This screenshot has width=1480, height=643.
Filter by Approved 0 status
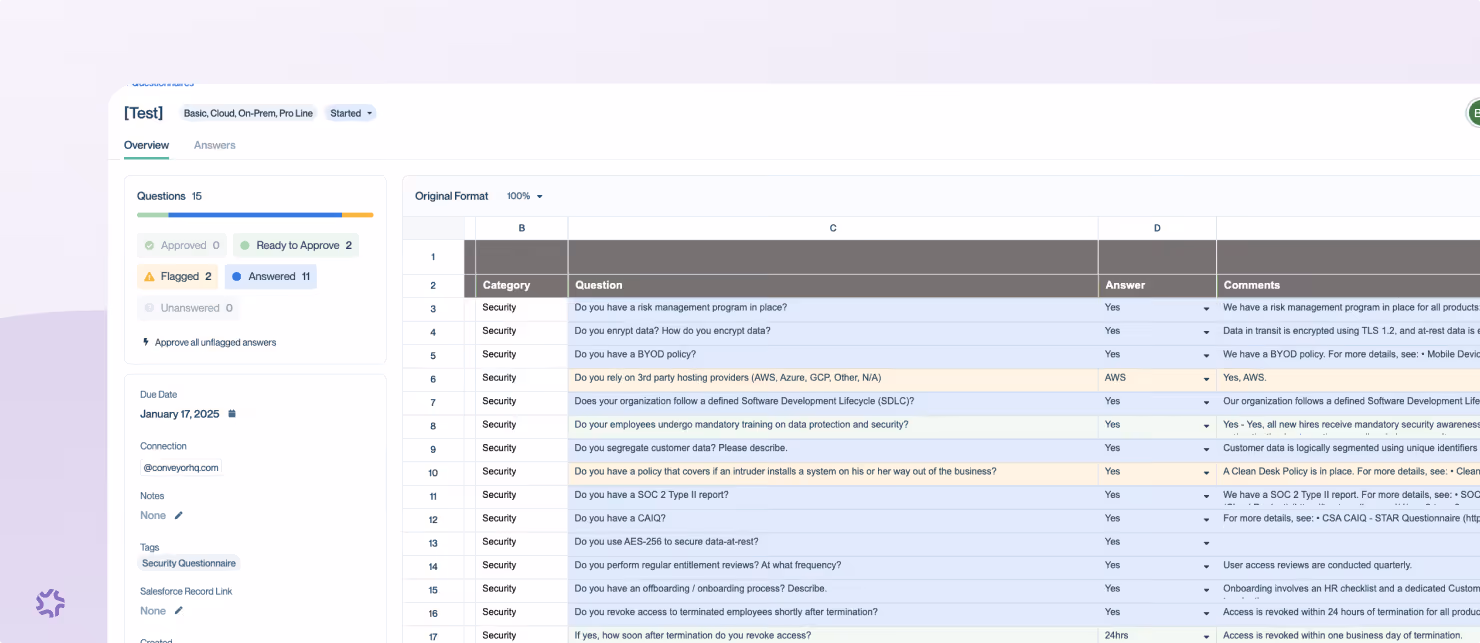coord(182,245)
